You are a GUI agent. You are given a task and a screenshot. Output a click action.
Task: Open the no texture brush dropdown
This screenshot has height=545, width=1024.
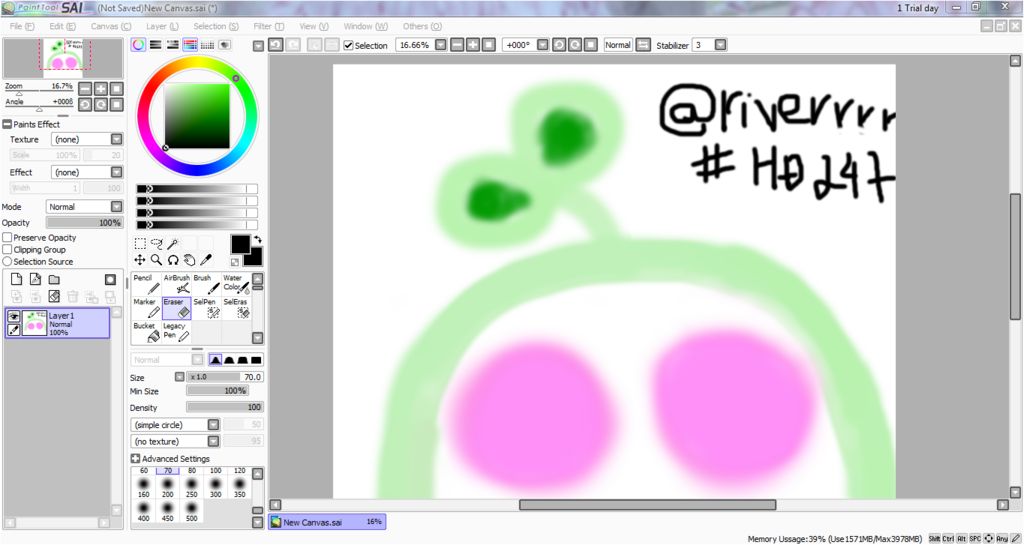213,441
